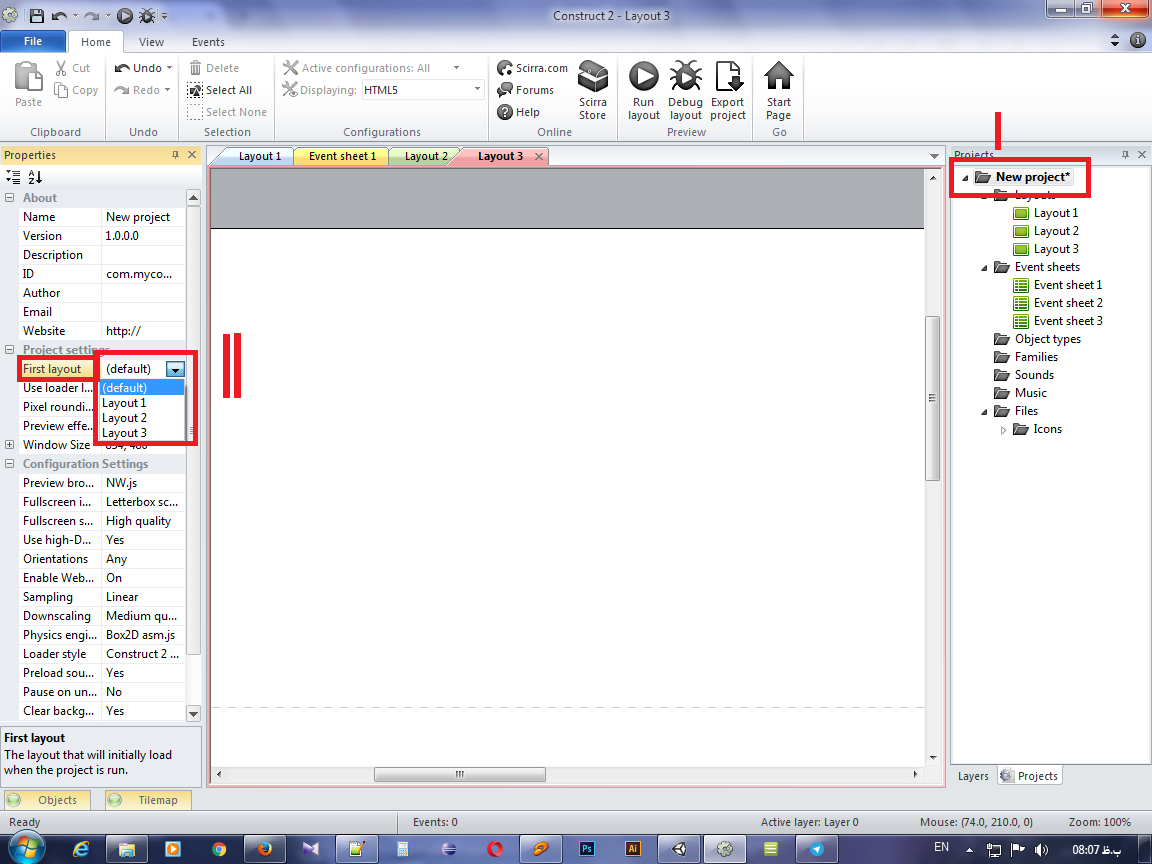This screenshot has width=1152, height=864.
Task: Click the Help question mark in Online group
Action: click(x=505, y=112)
